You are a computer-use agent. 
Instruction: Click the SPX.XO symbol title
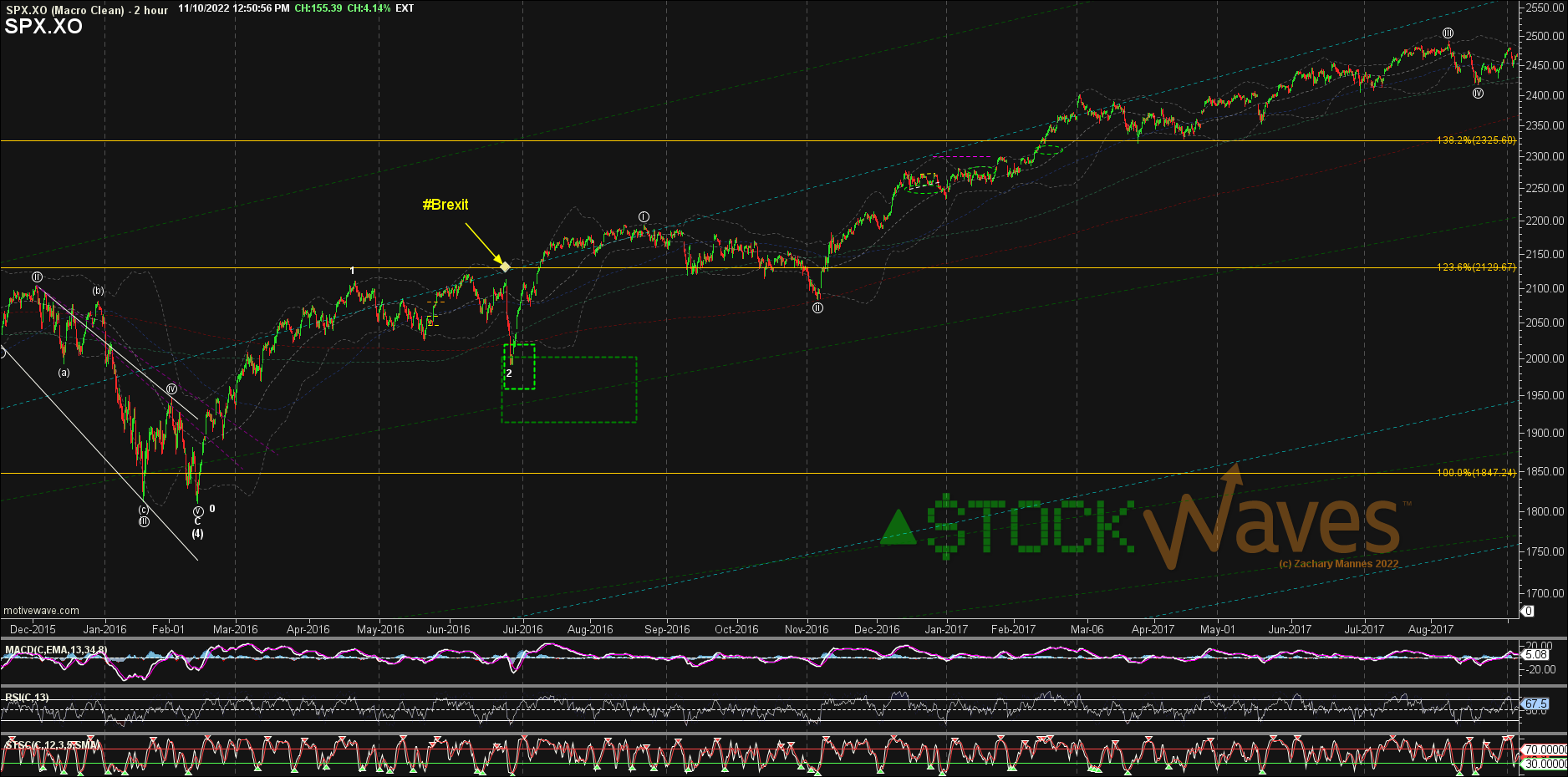pos(43,27)
